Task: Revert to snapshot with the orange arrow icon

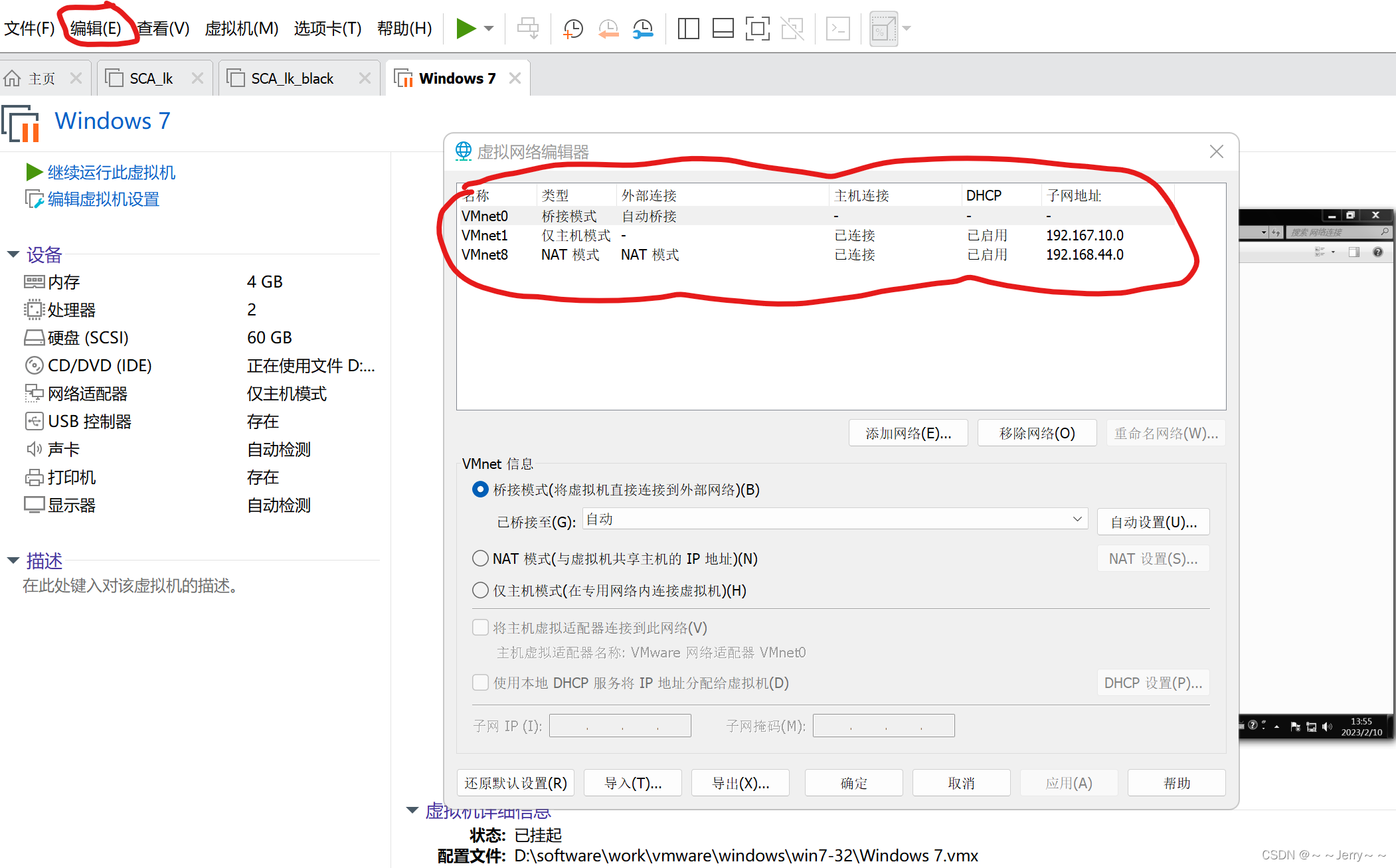Action: (x=608, y=29)
